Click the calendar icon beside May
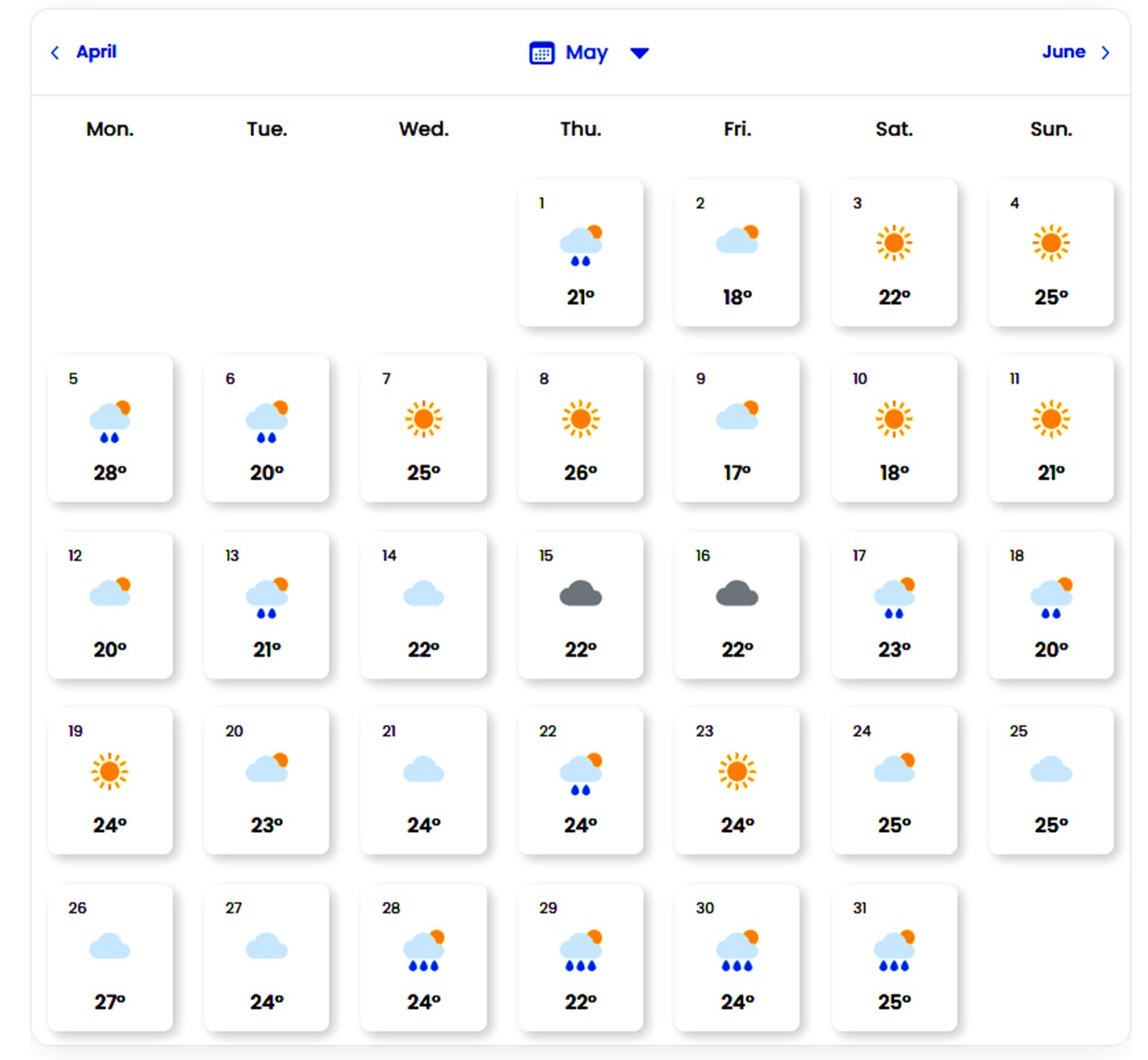The height and width of the screenshot is (1060, 1148). click(x=541, y=53)
